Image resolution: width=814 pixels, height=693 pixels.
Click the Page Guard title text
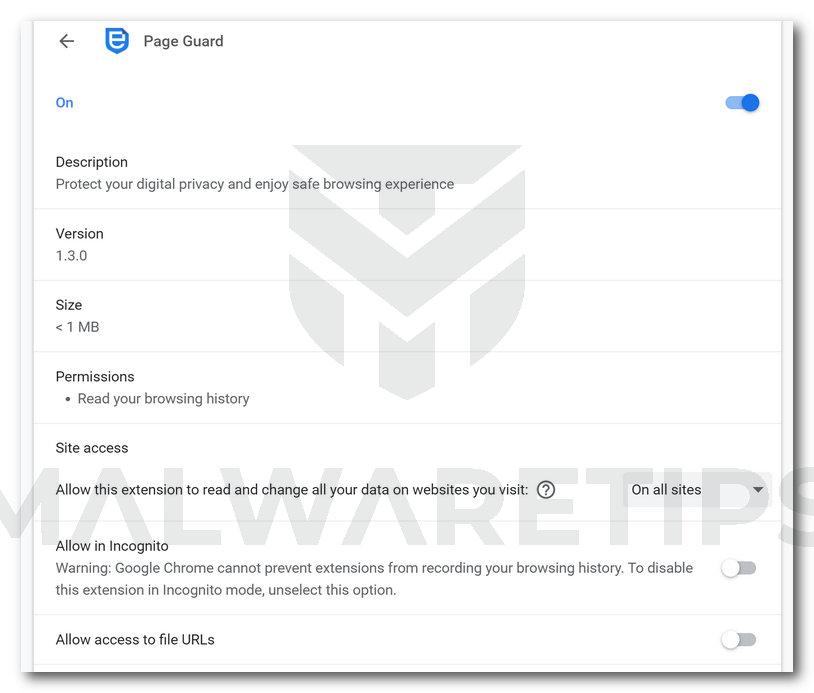[183, 41]
